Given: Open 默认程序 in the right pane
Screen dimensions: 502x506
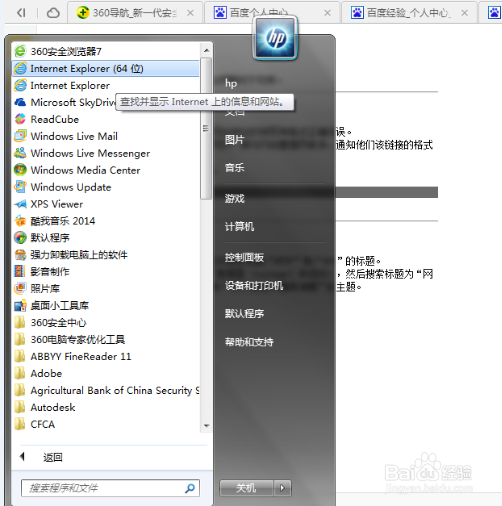Looking at the screenshot, I should [244, 314].
